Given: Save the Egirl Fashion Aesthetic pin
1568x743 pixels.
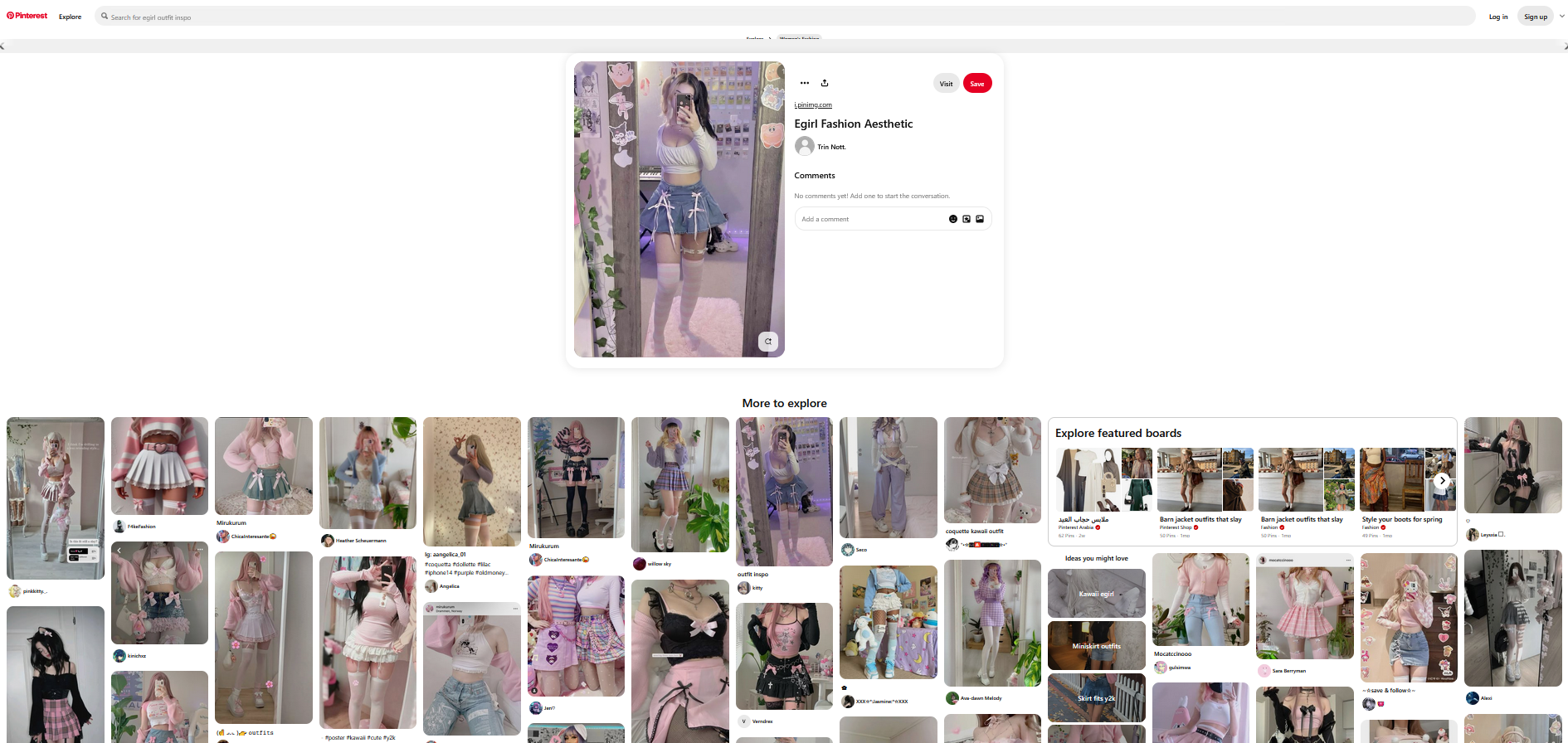Looking at the screenshot, I should pos(977,83).
